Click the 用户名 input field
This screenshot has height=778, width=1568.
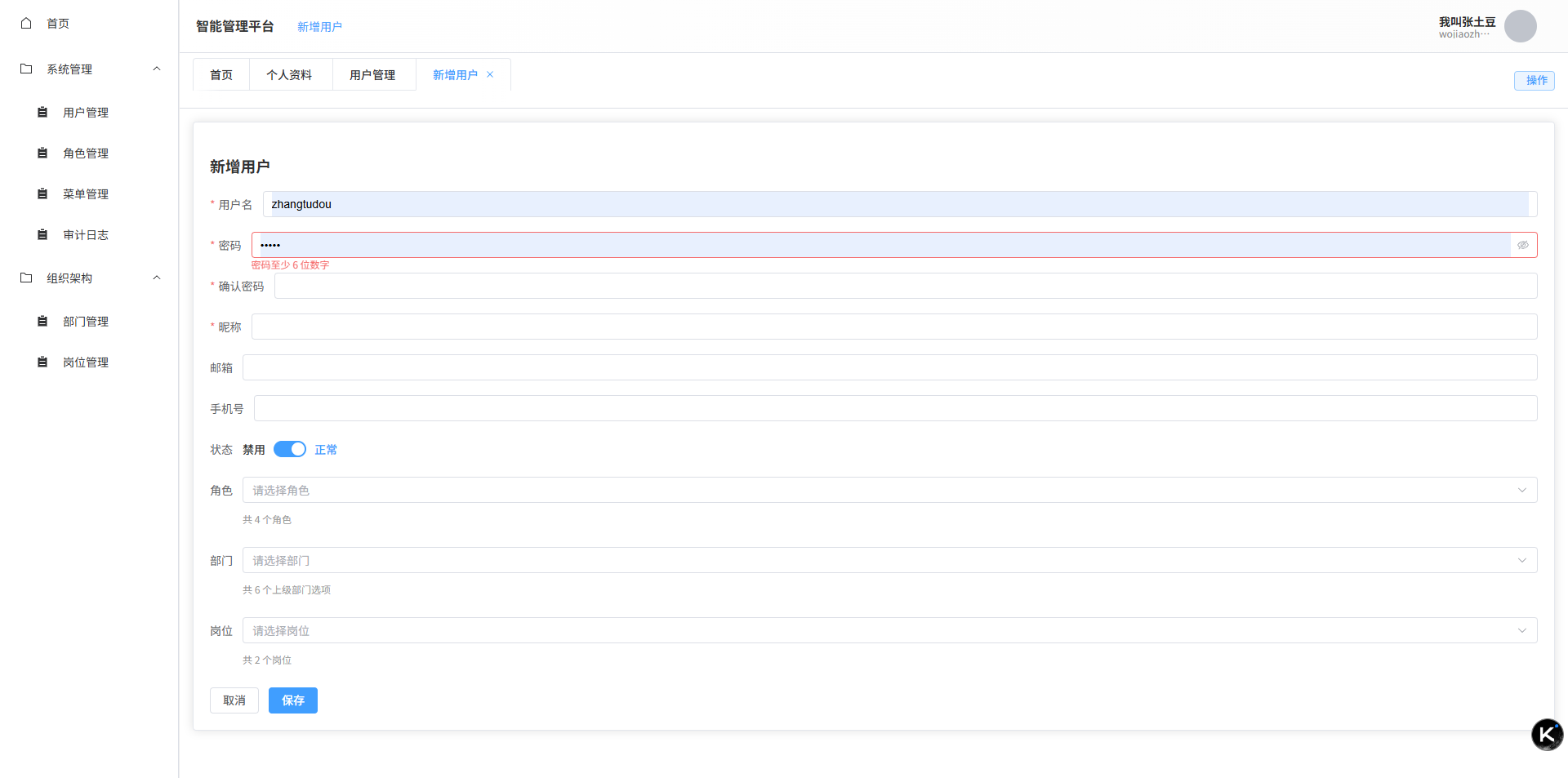point(900,204)
